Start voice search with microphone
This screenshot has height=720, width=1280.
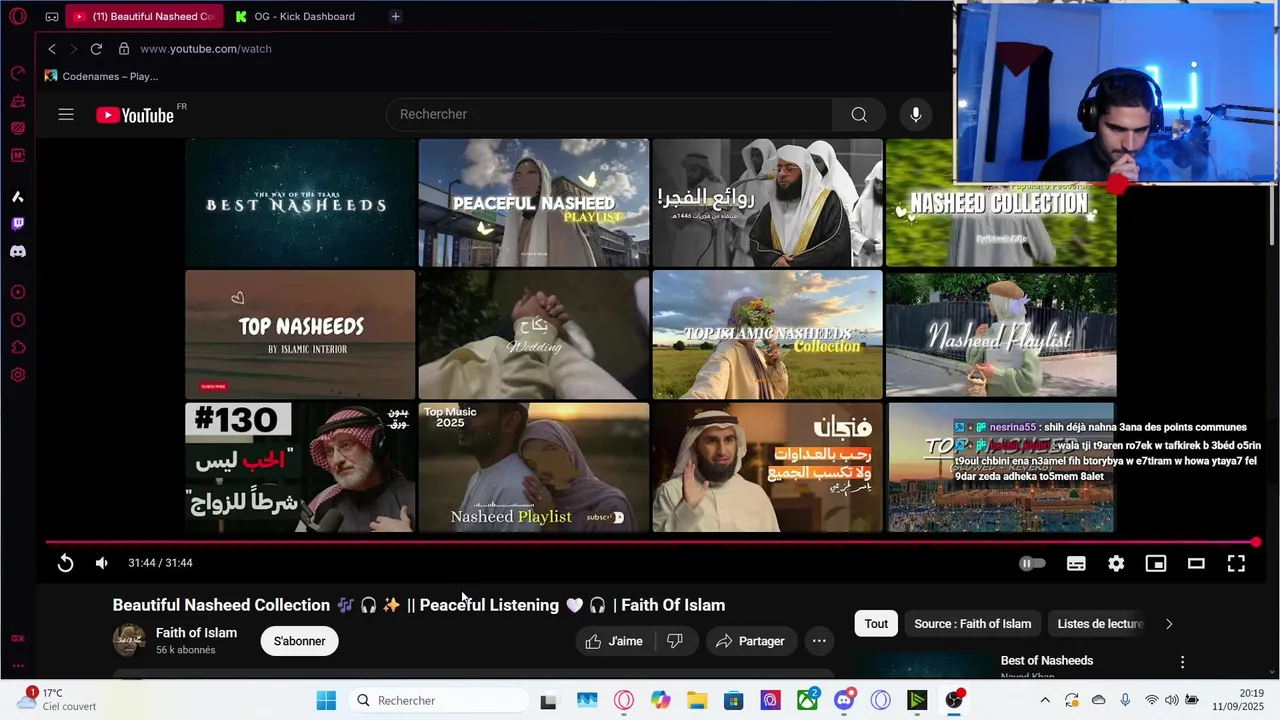pyautogui.click(x=915, y=114)
